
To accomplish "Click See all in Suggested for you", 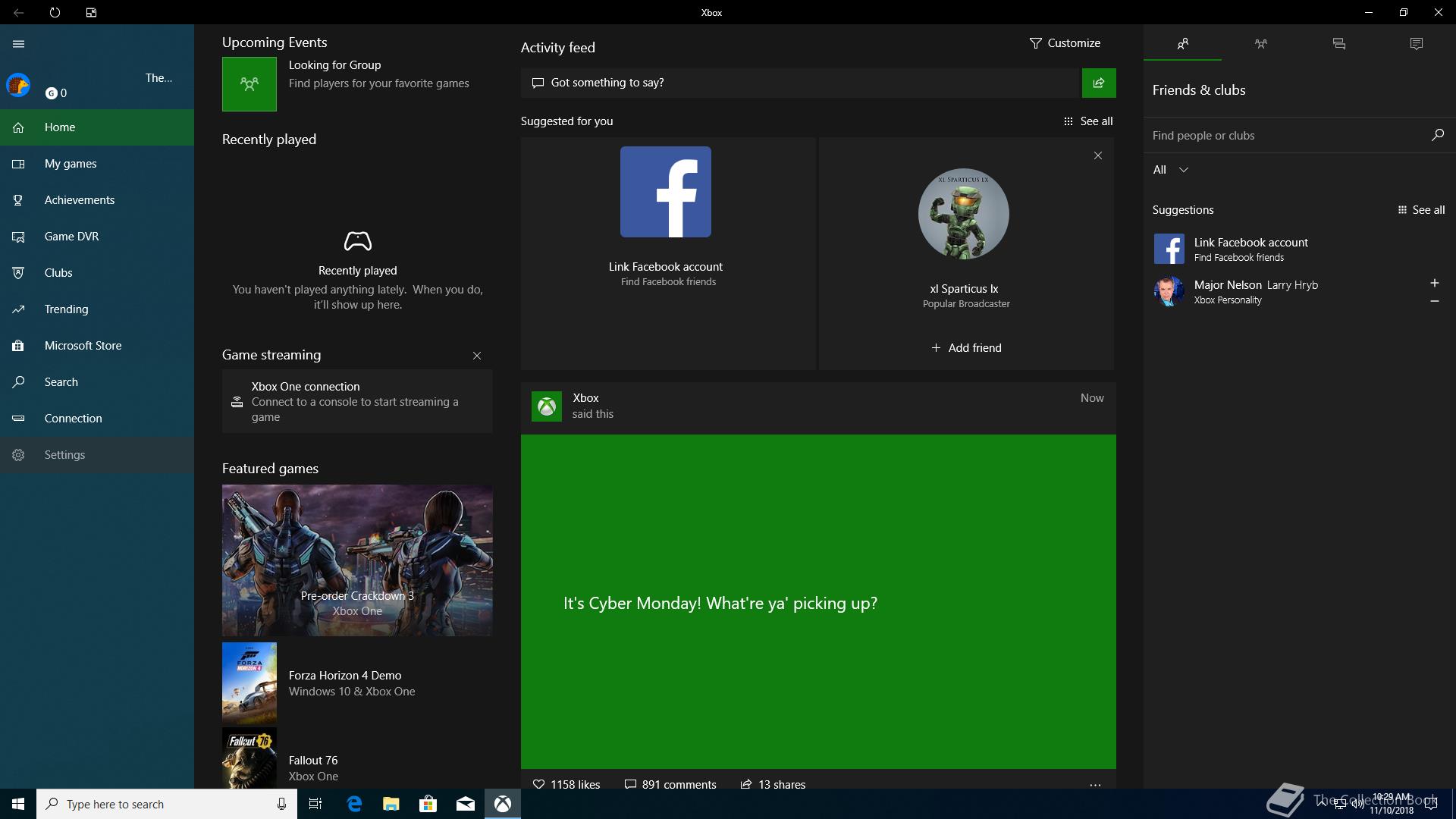I will tap(1088, 121).
